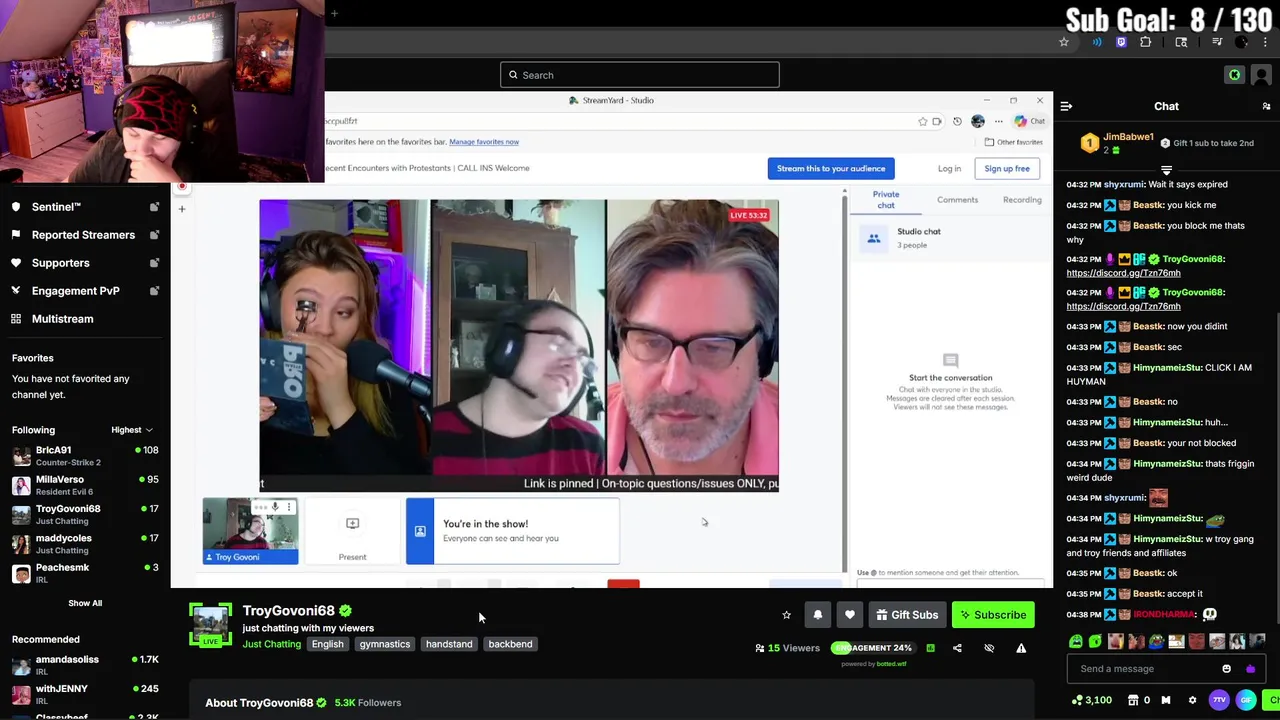Toggle notifications bell for TroyGovoni68

point(817,615)
